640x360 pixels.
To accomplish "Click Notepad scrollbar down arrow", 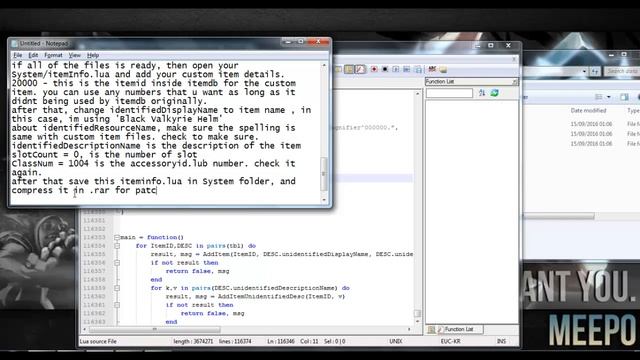I will coord(324,200).
